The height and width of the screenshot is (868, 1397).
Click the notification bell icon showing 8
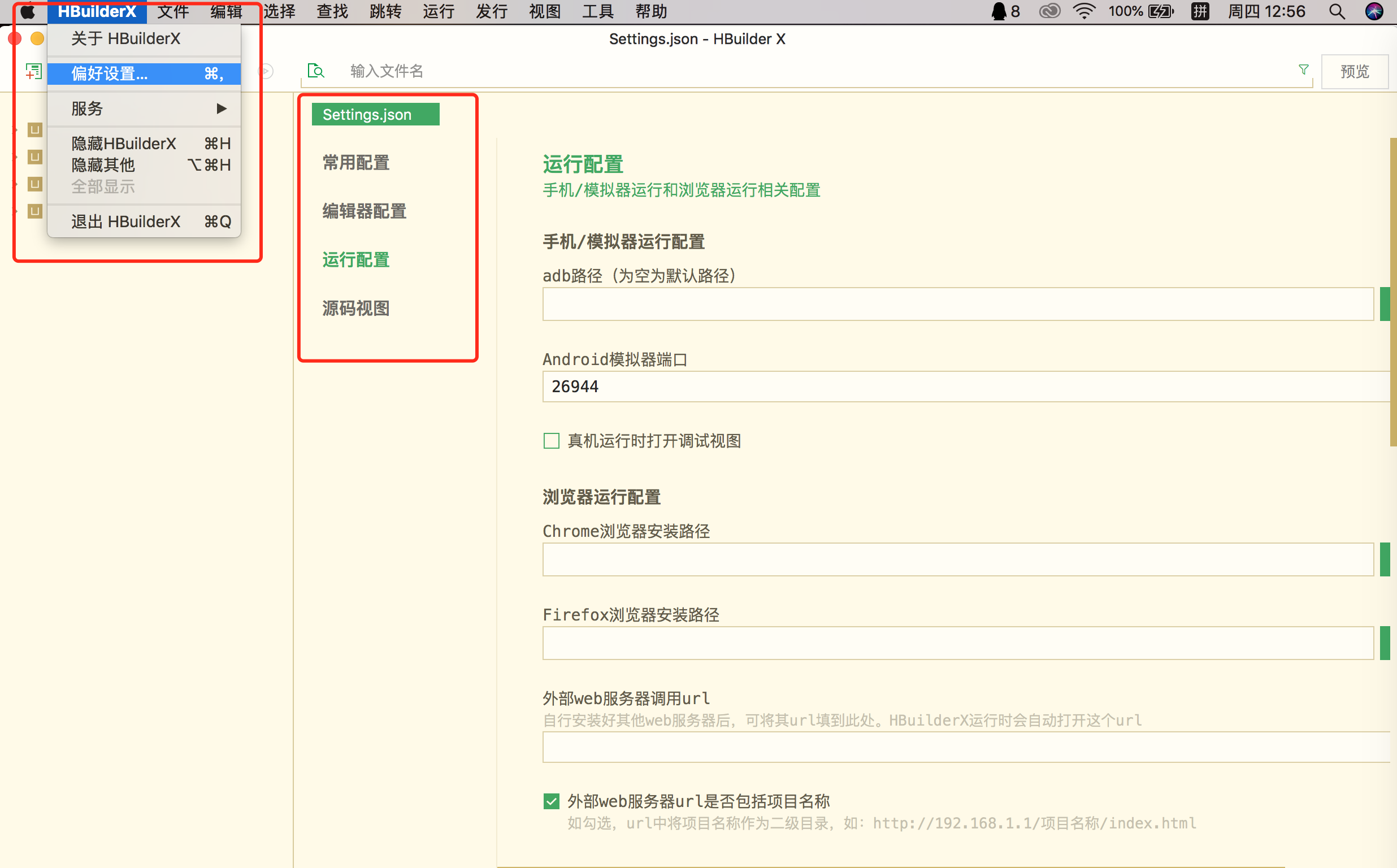(1000, 11)
